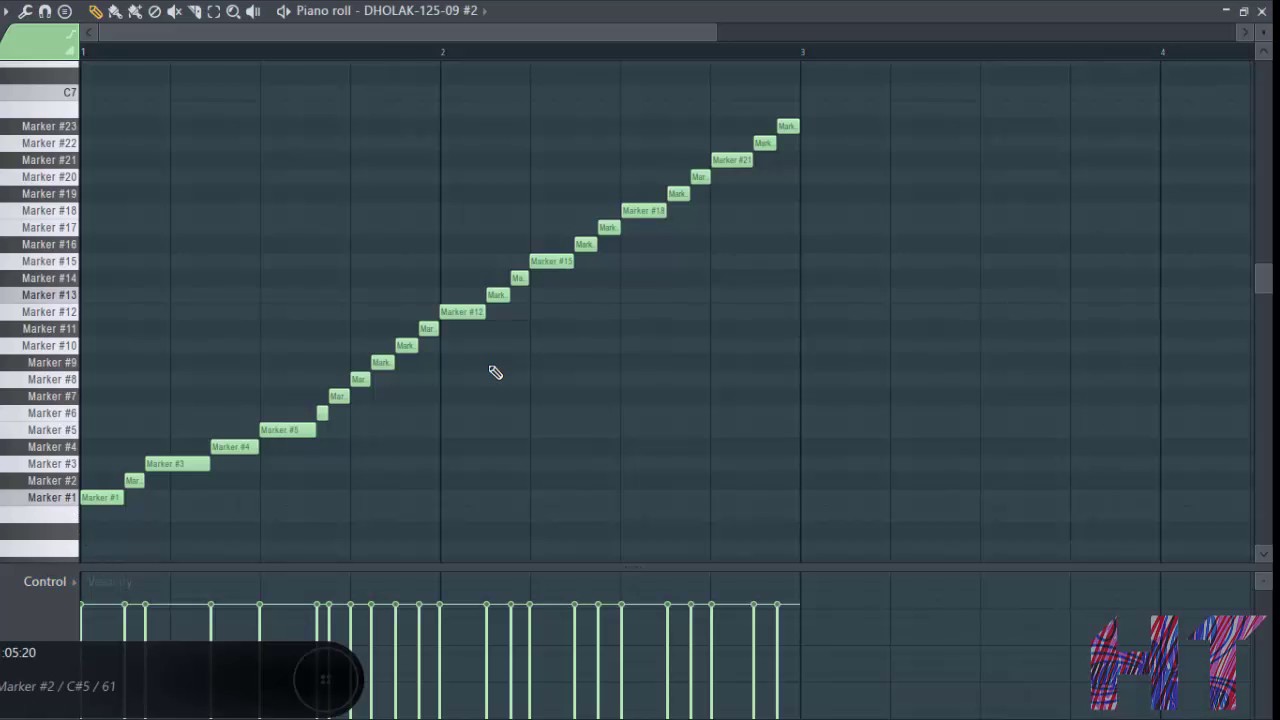1280x720 pixels.
Task: Select the Paint drum sequencer tool
Action: (x=135, y=11)
